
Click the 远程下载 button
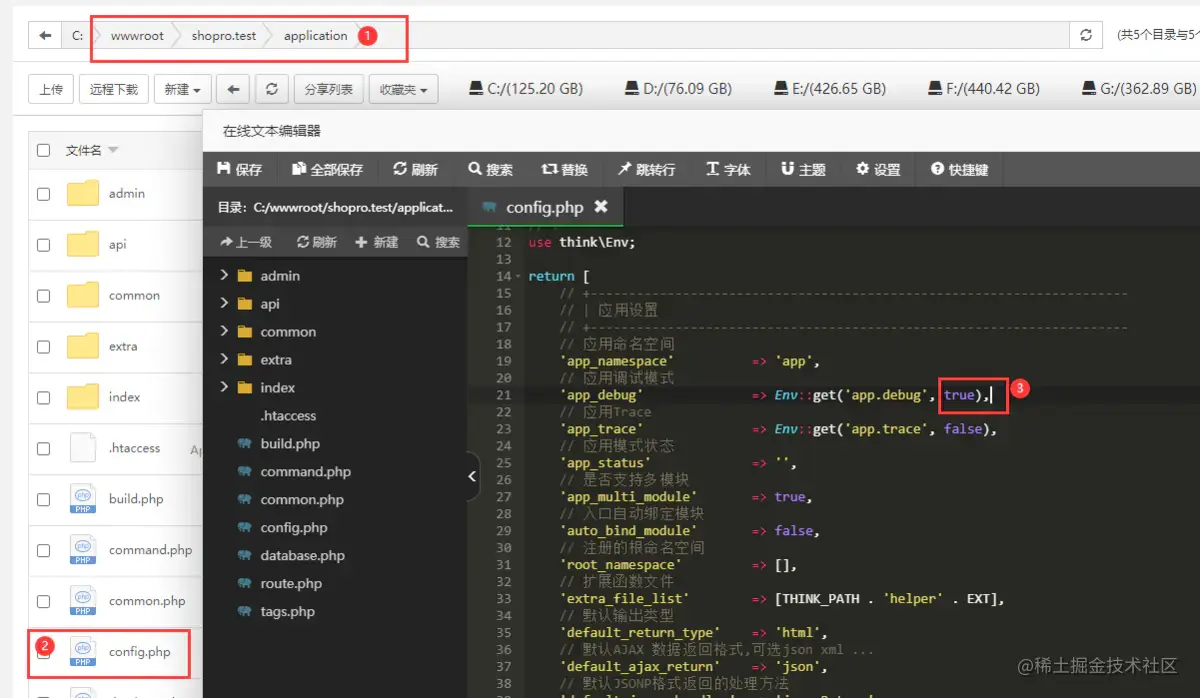[x=113, y=89]
